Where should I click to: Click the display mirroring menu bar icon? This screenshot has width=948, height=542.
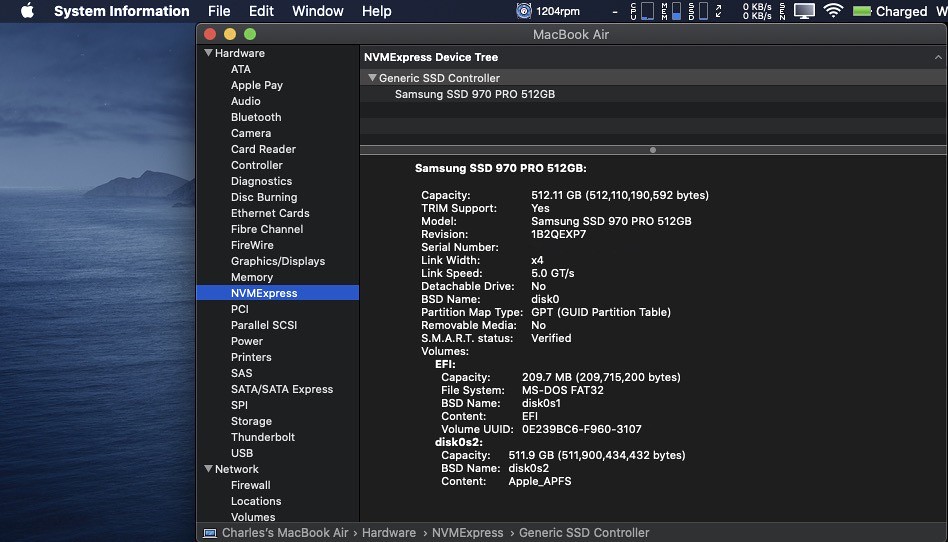(x=804, y=11)
